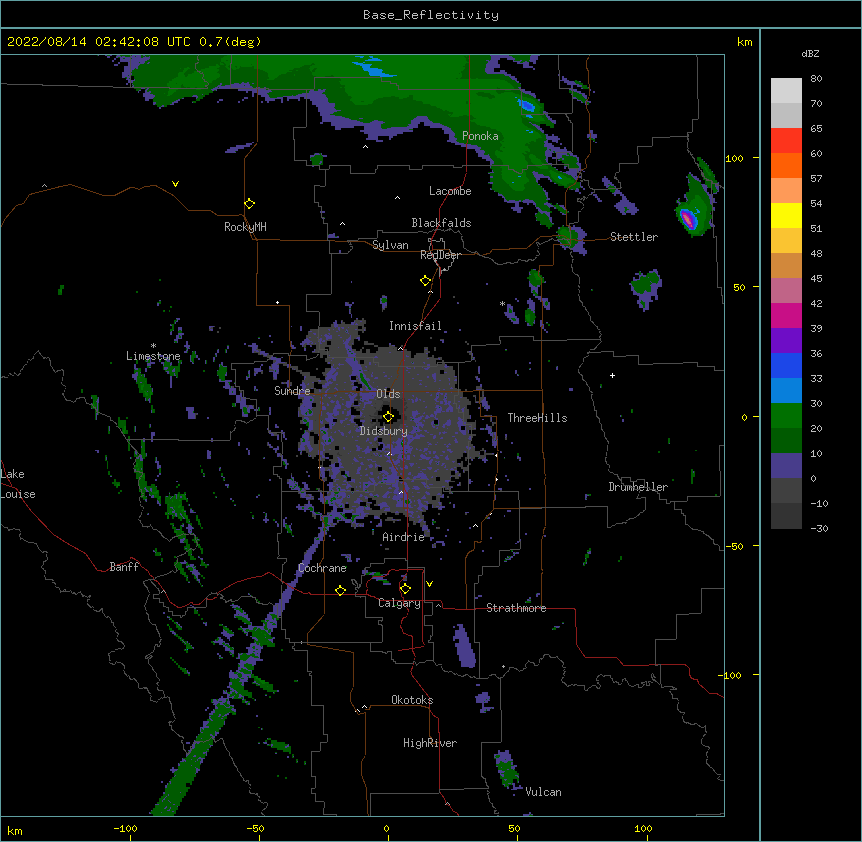Pick the bright green swatch in dBZ legend
This screenshot has width=862, height=842.
click(x=786, y=416)
